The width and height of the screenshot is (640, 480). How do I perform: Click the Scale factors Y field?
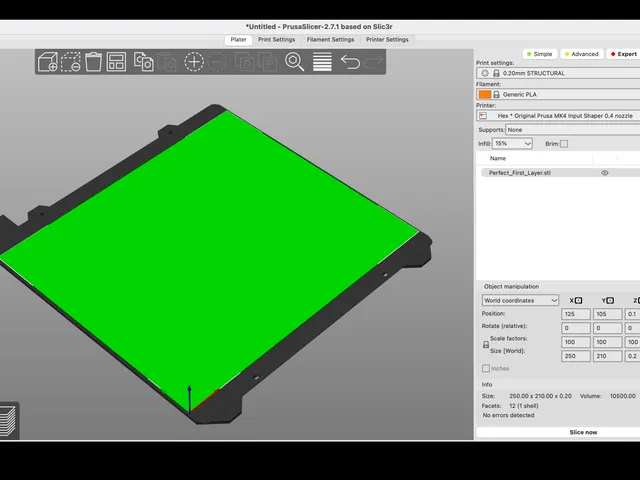pos(607,342)
